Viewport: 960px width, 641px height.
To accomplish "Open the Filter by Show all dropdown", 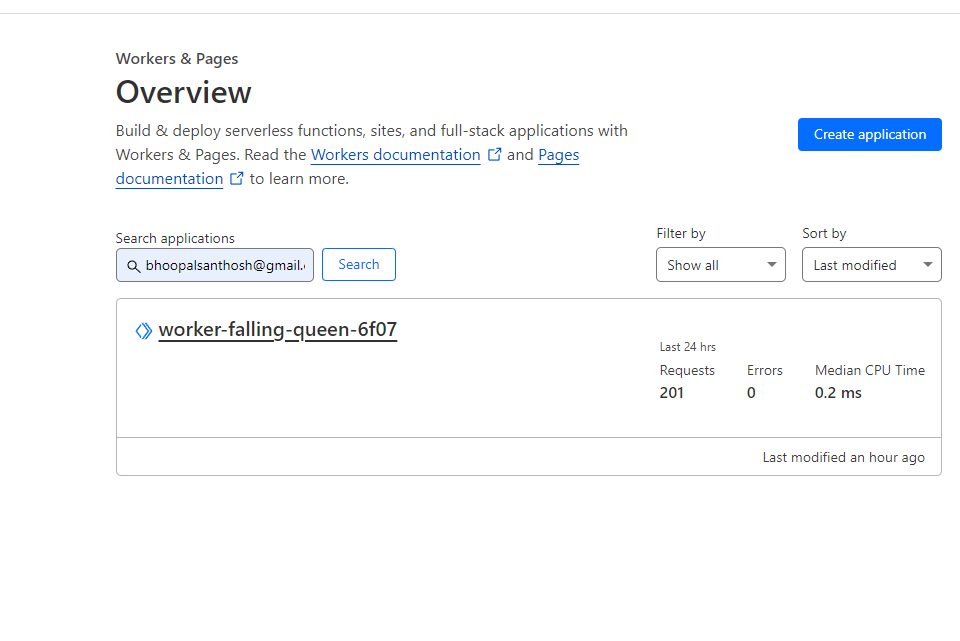I will coord(721,264).
